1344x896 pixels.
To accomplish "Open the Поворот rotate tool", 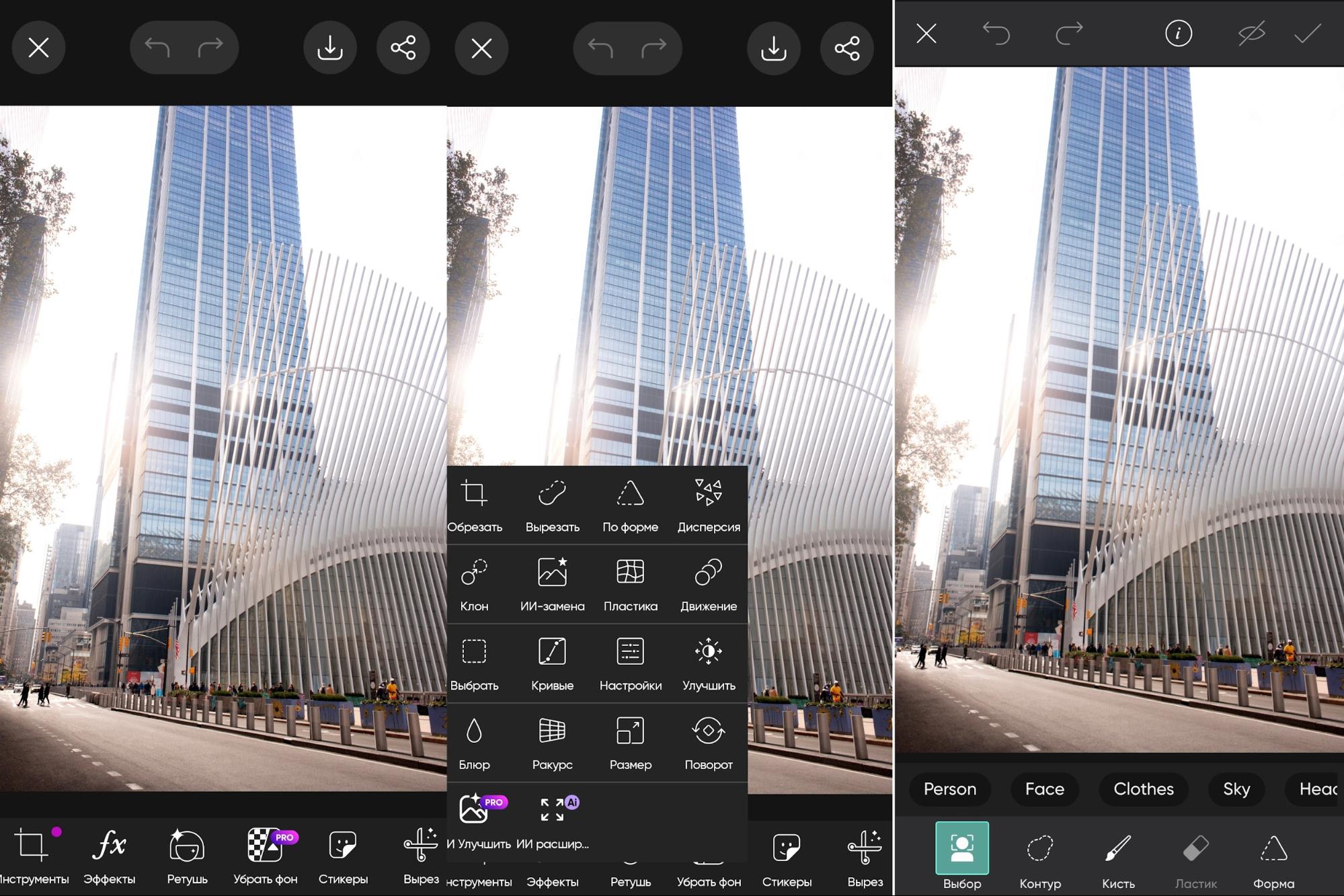I will (708, 742).
